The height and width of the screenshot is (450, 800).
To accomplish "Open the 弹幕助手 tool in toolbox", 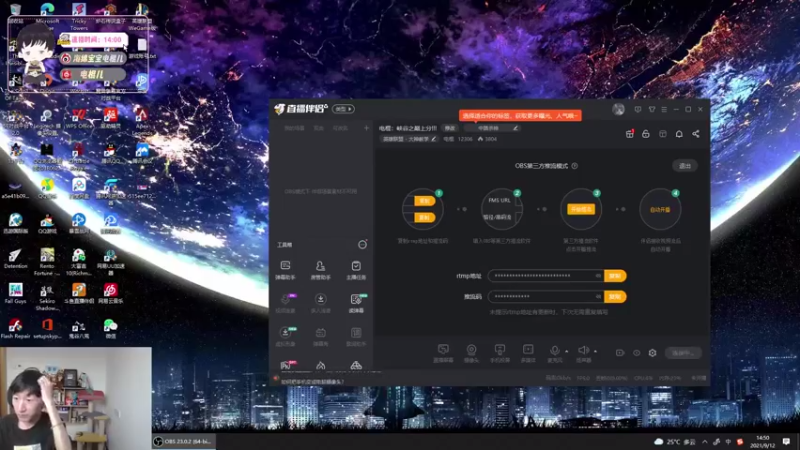I will [x=285, y=269].
